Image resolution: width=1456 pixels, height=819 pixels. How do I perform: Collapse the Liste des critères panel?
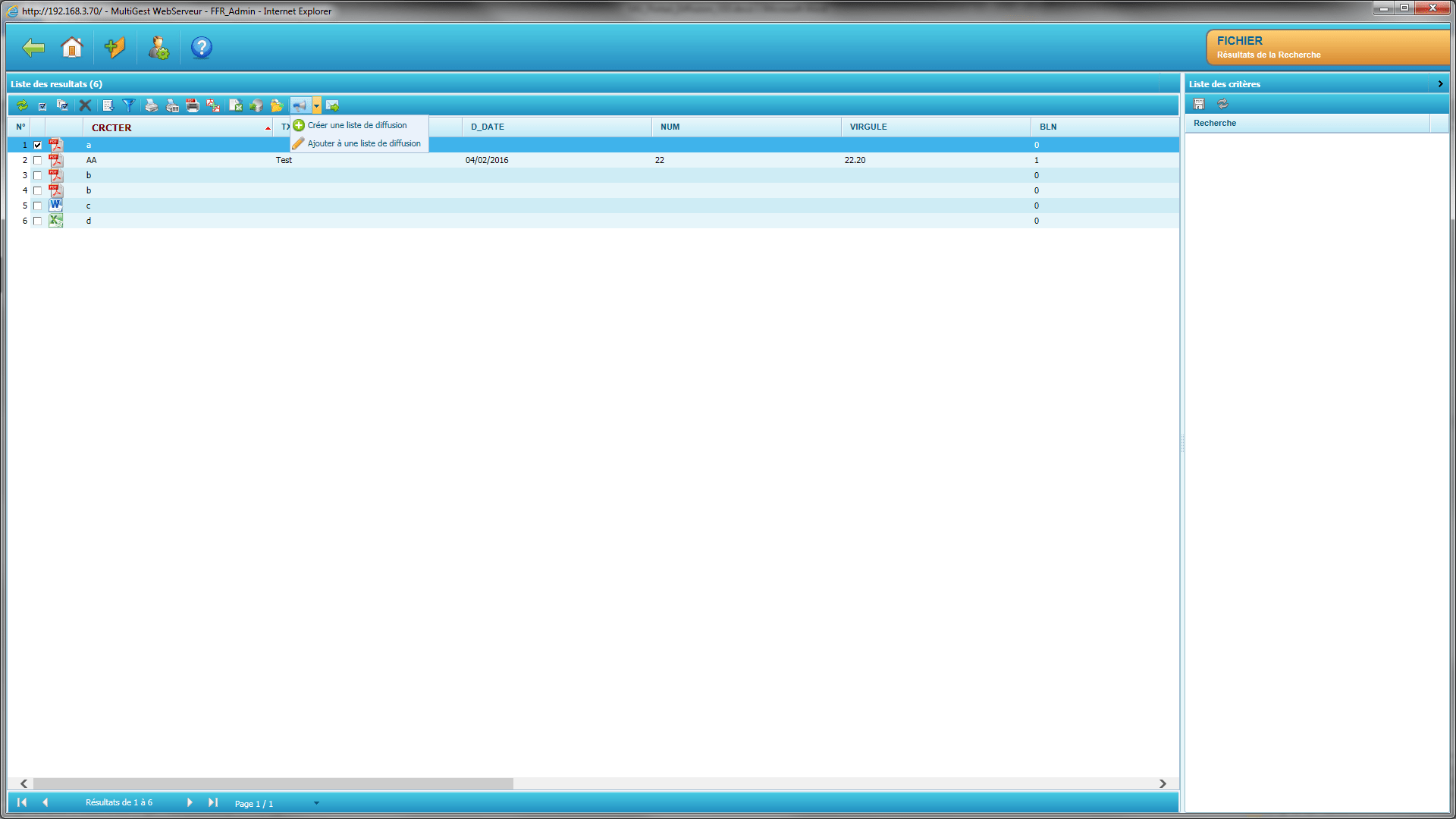click(x=1440, y=84)
